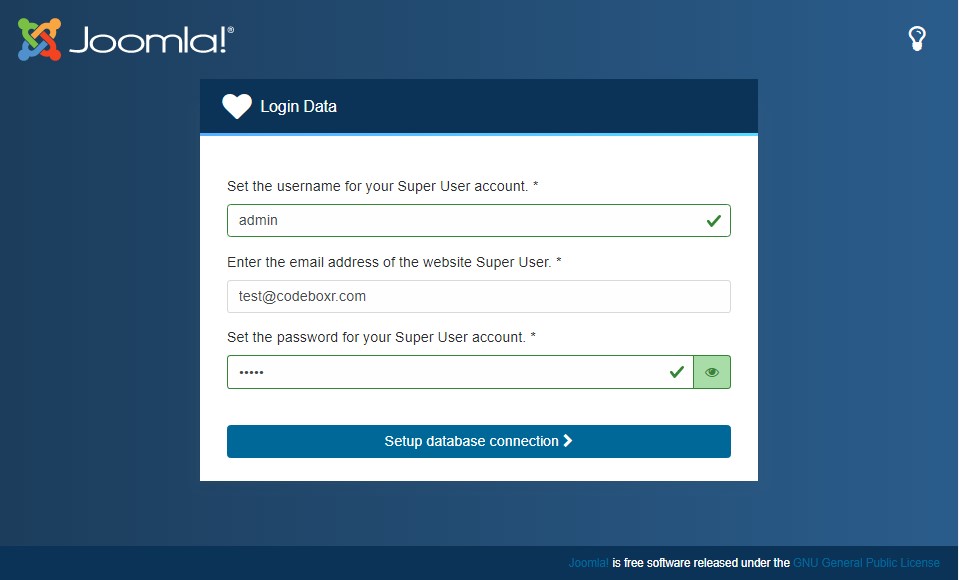Open the Joomla! link in footer

(x=588, y=563)
